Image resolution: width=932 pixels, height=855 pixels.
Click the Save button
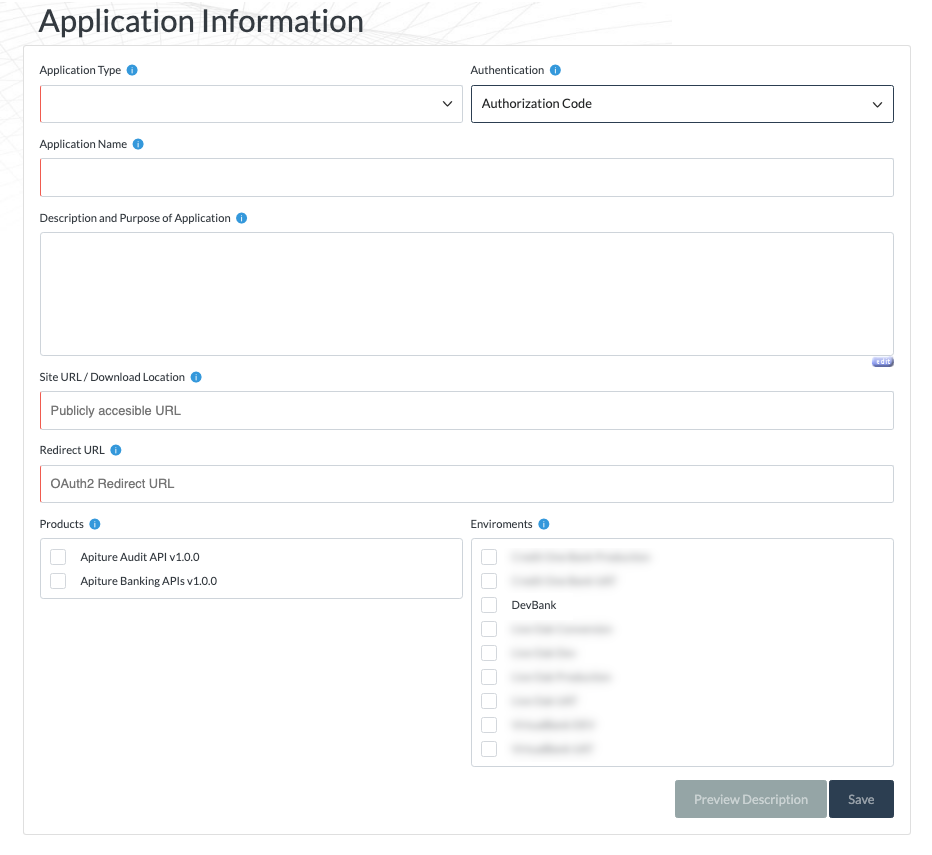tap(861, 799)
